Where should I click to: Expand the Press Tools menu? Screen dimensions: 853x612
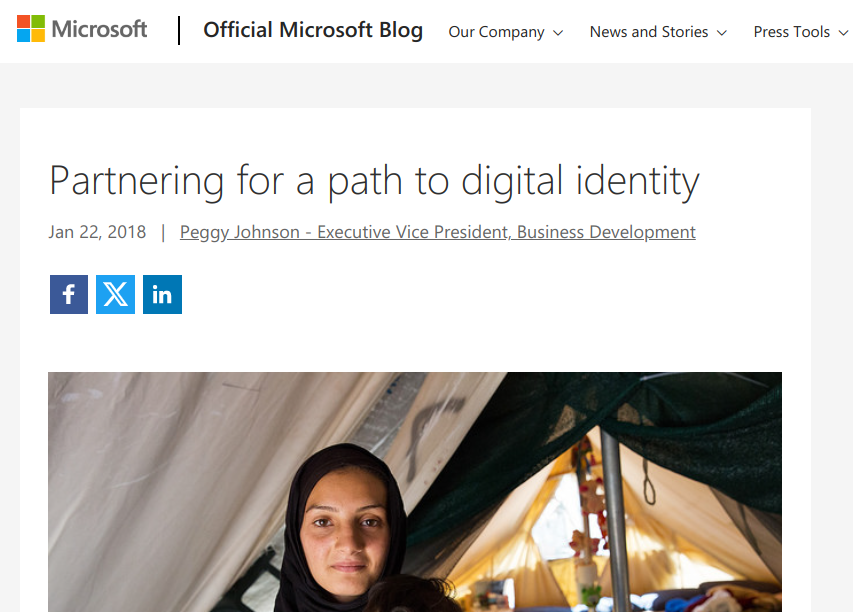pos(801,32)
